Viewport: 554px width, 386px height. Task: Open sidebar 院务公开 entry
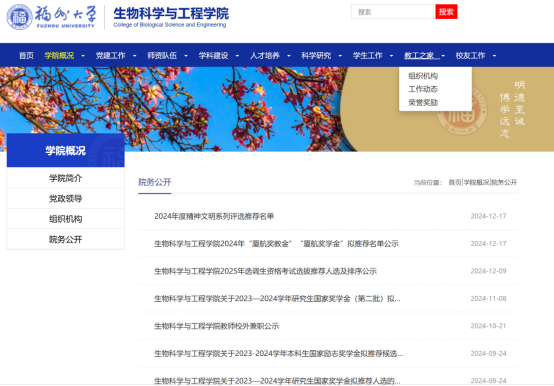click(66, 239)
